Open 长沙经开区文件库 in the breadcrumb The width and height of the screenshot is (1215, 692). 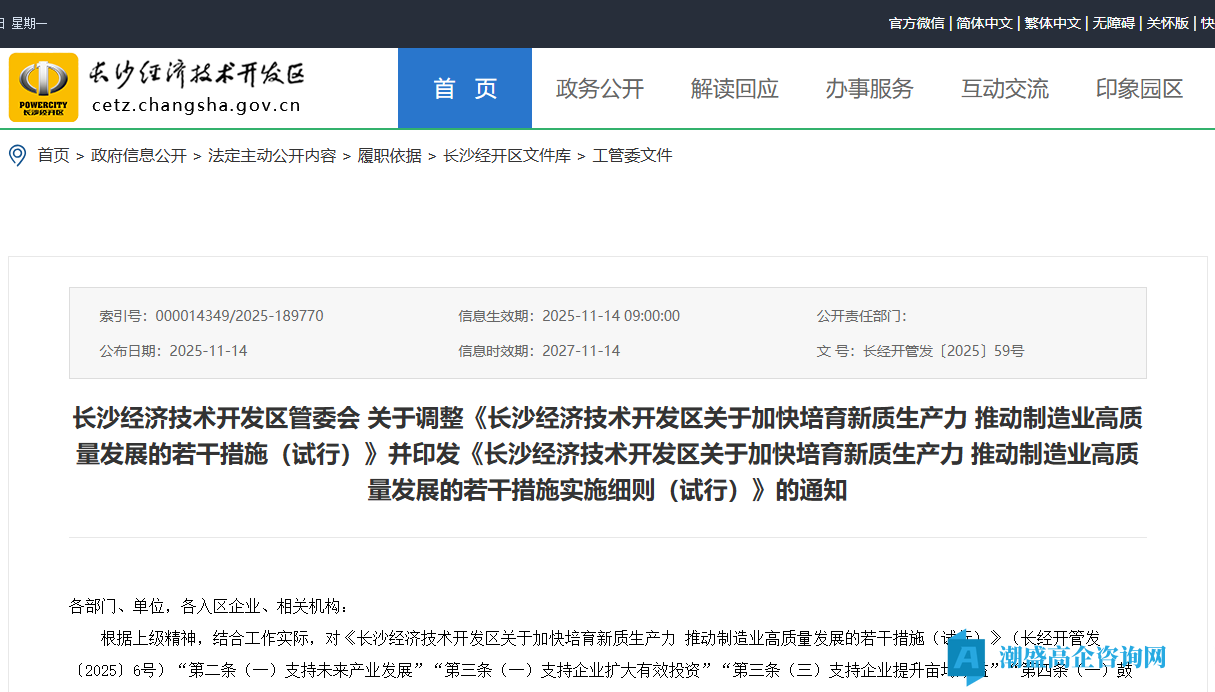click(506, 155)
